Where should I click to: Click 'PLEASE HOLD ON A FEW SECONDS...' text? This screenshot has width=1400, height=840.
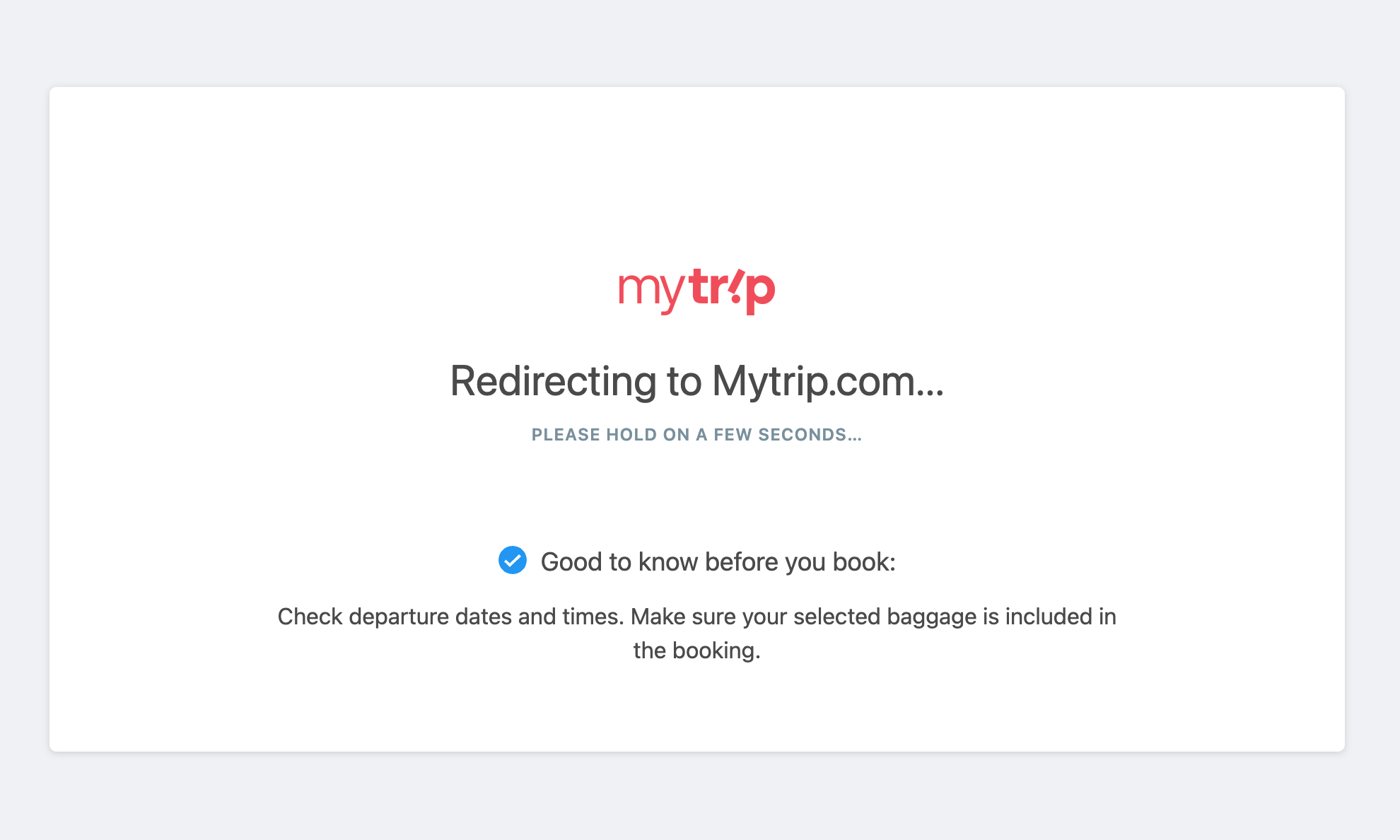tap(697, 435)
